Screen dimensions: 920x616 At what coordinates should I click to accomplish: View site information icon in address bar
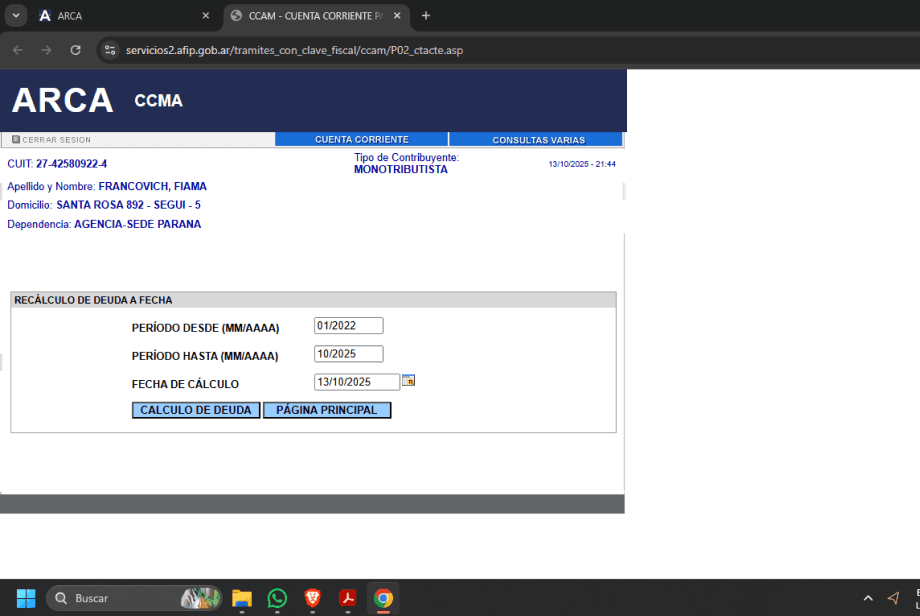click(110, 50)
